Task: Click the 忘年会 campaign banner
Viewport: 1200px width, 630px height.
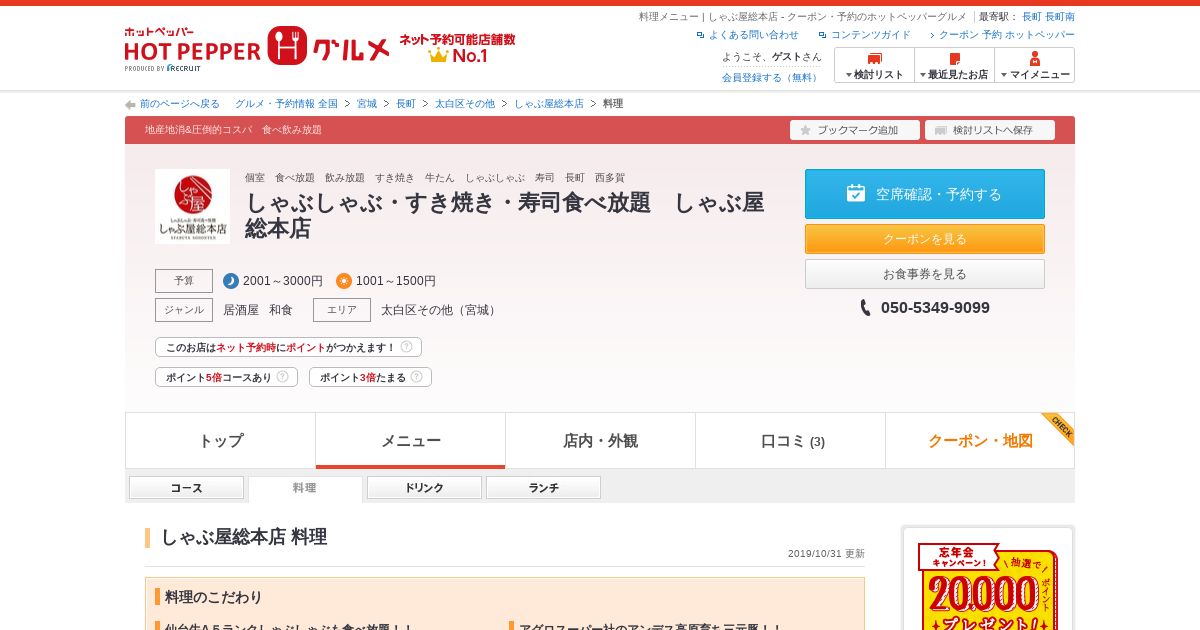Action: coord(988,585)
